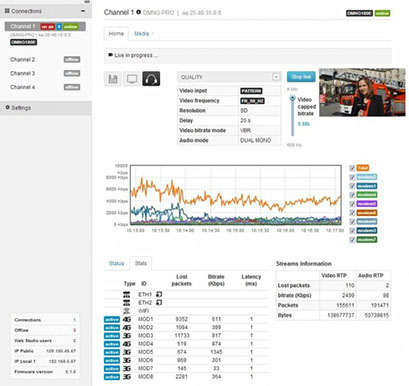Click the settings gear icon in sidebar
Image resolution: width=409 pixels, height=386 pixels.
(x=8, y=108)
